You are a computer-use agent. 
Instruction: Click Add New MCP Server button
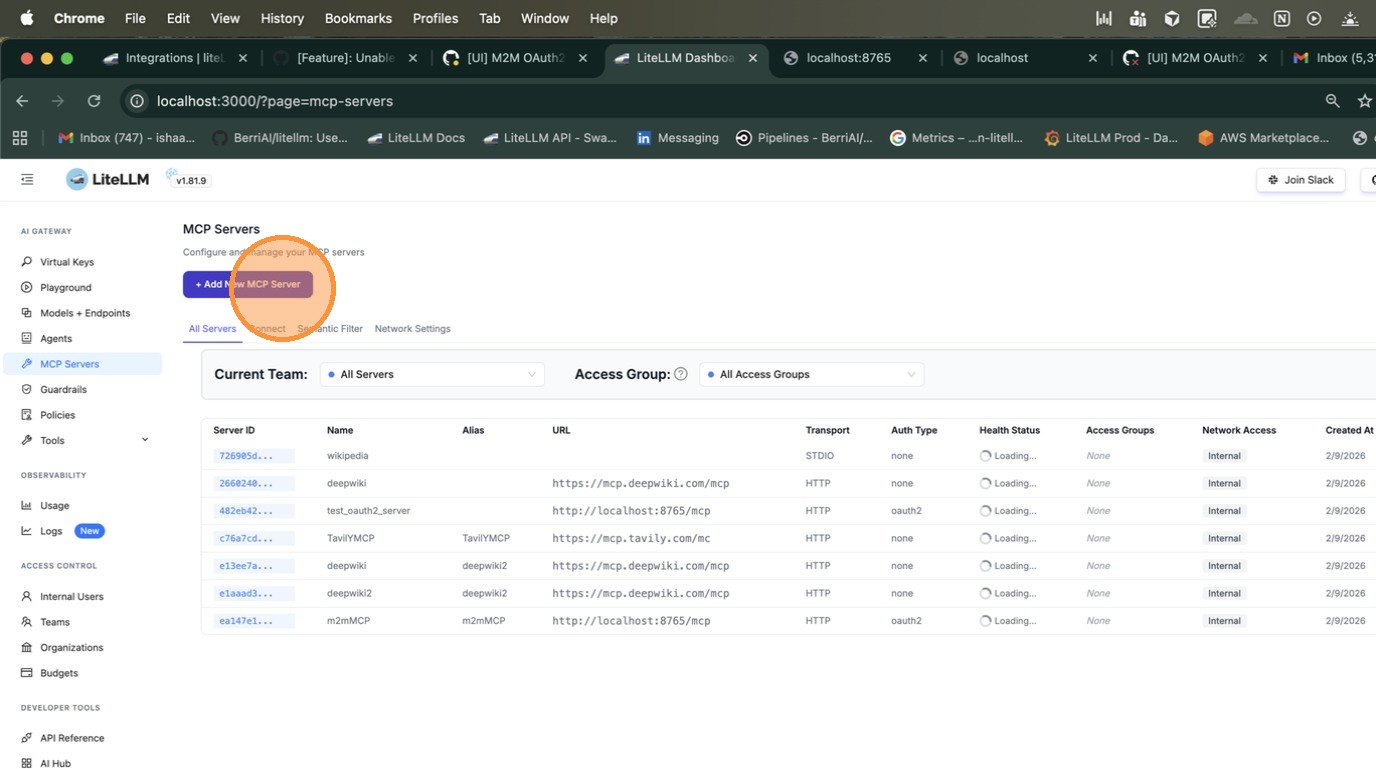248,285
